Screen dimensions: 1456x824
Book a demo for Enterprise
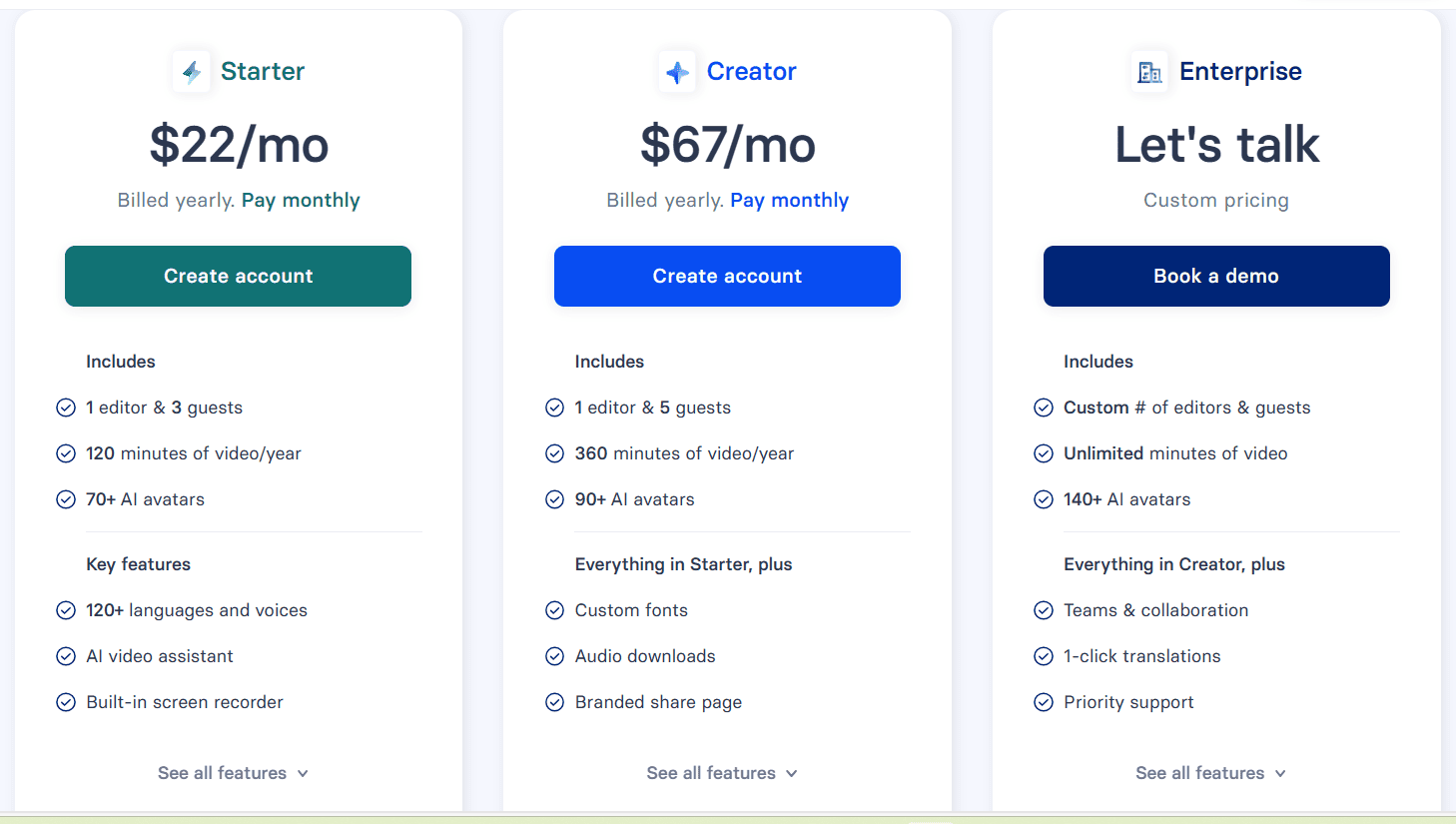1216,276
